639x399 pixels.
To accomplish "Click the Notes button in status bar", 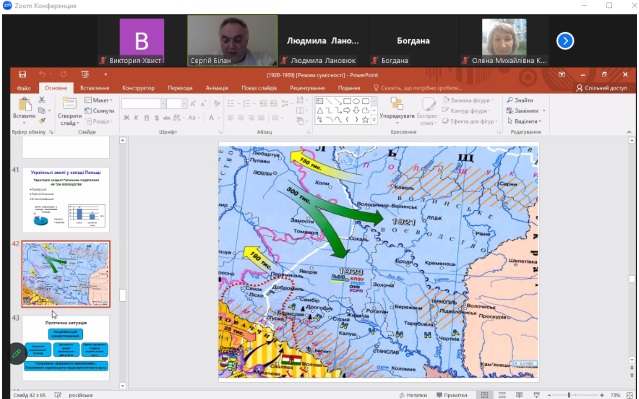I will point(413,395).
